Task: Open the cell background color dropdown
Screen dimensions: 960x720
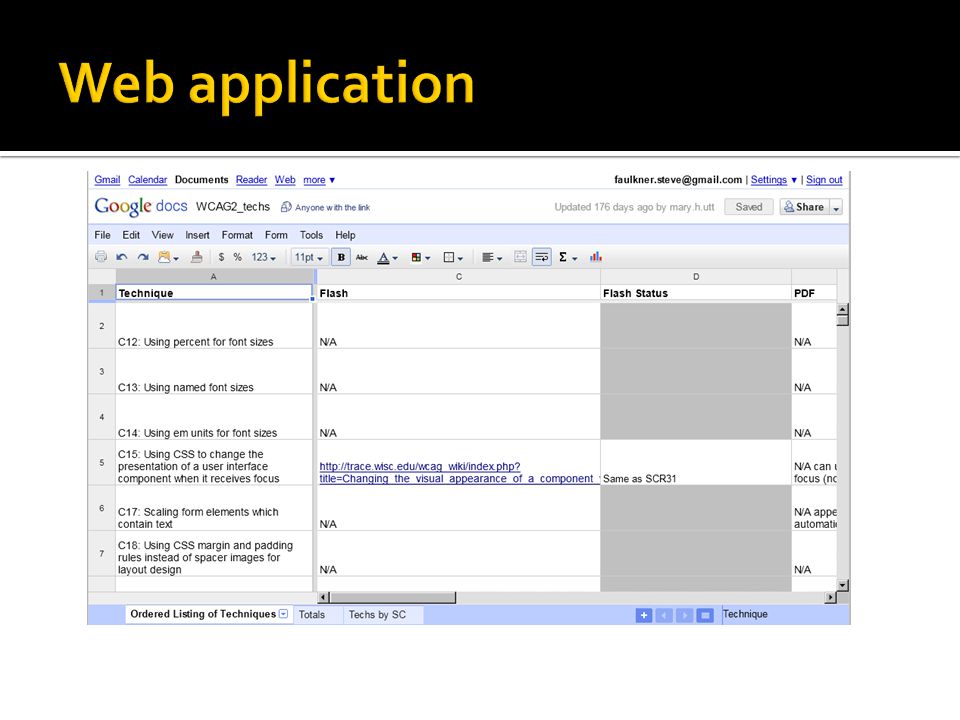Action: tap(421, 257)
